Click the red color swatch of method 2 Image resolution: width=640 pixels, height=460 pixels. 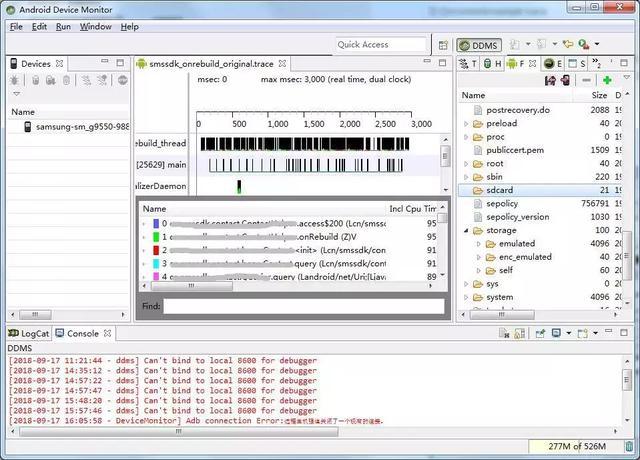coord(156,250)
